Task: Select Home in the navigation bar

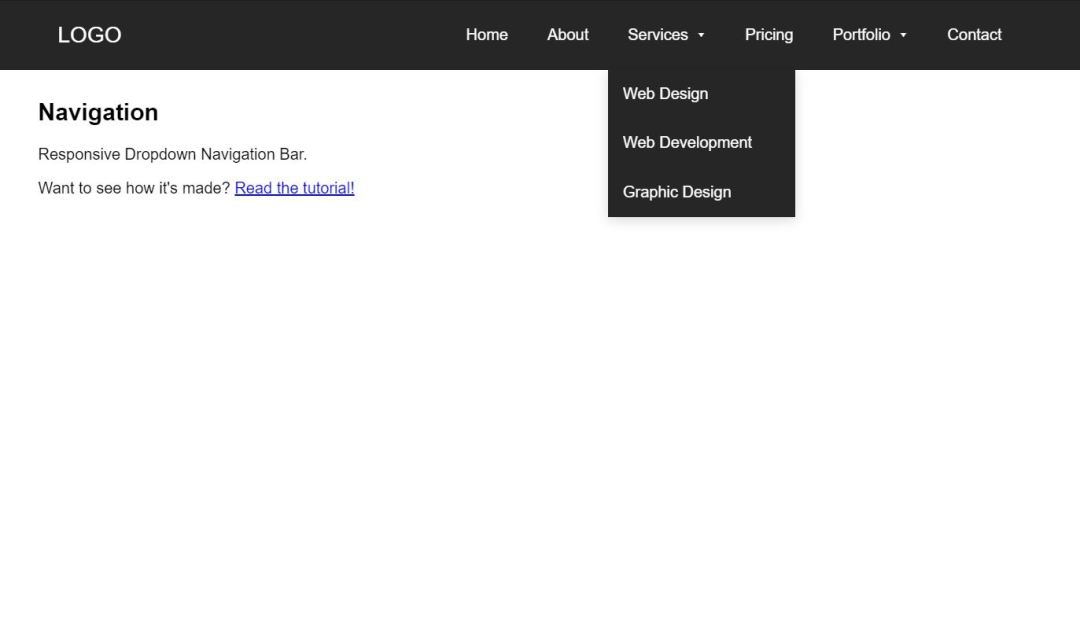Action: (x=486, y=34)
